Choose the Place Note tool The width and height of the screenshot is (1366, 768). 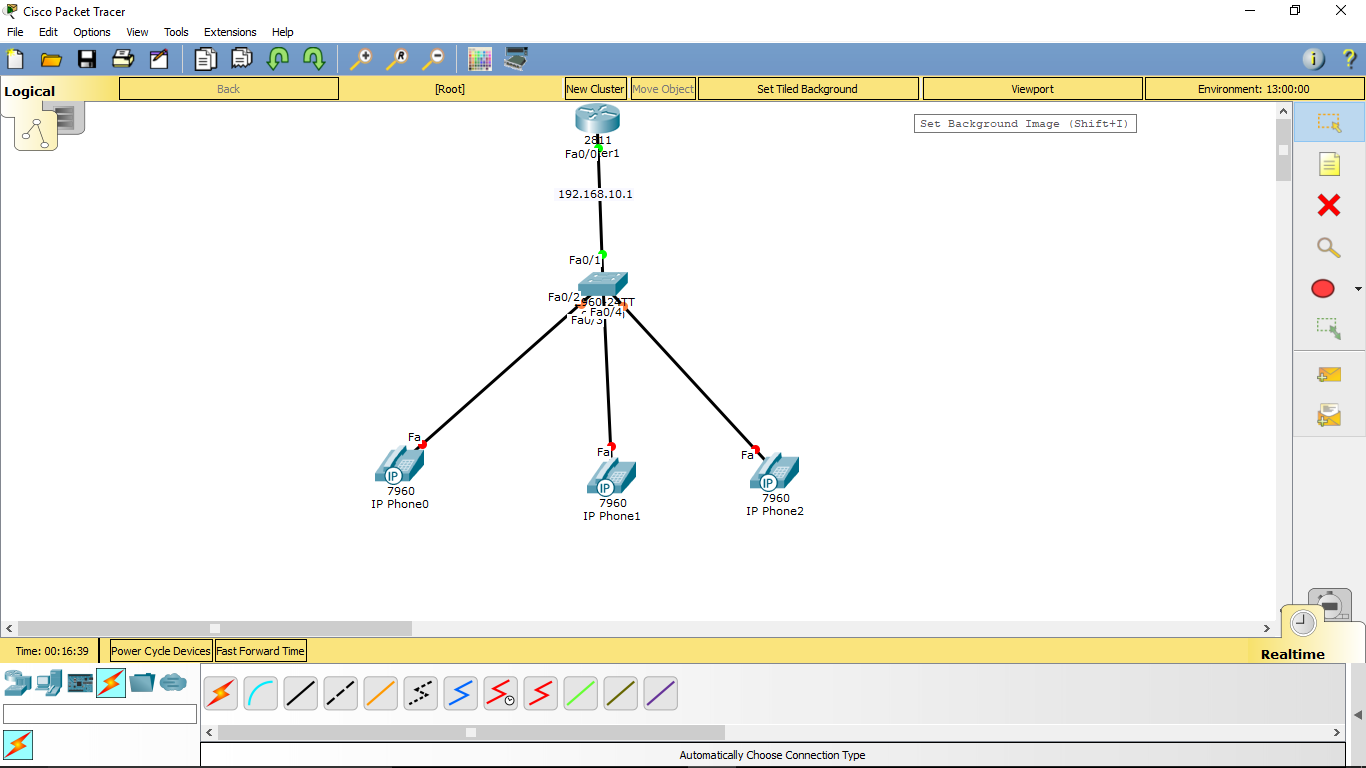[x=1328, y=163]
